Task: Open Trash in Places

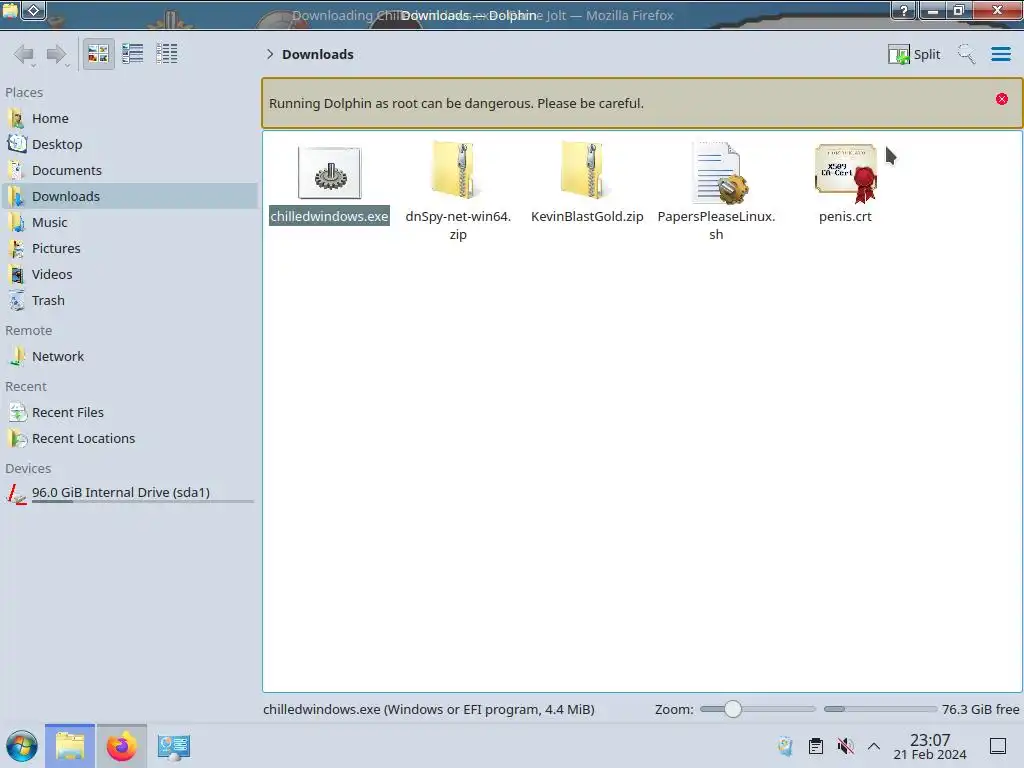Action: 129,301
